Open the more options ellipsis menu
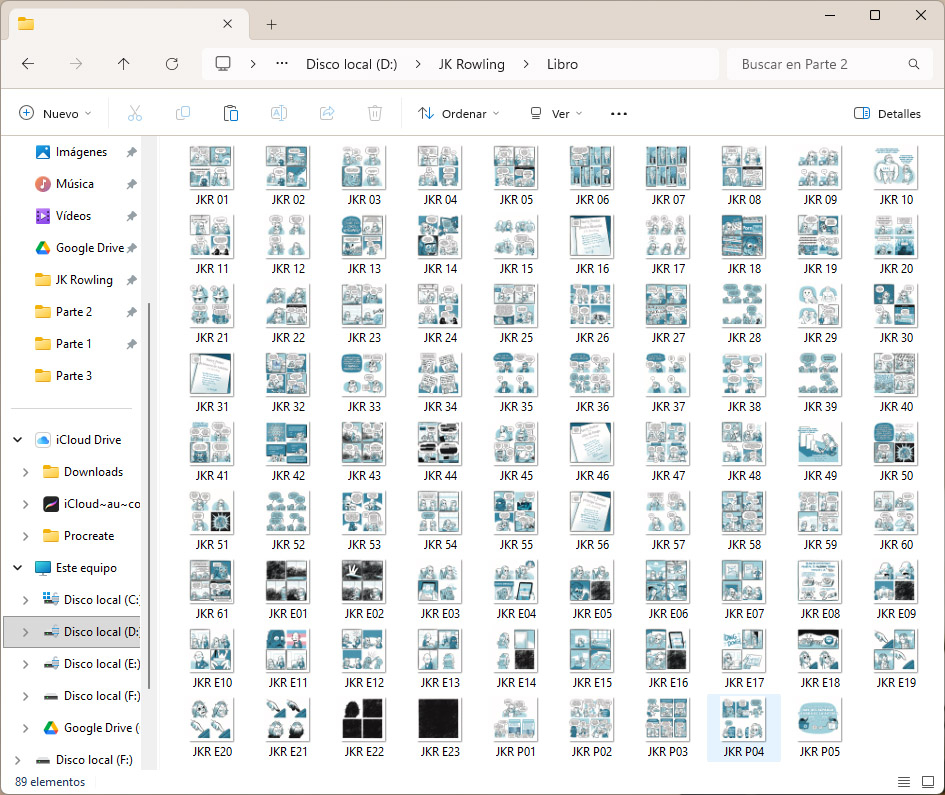This screenshot has height=795, width=945. (619, 114)
